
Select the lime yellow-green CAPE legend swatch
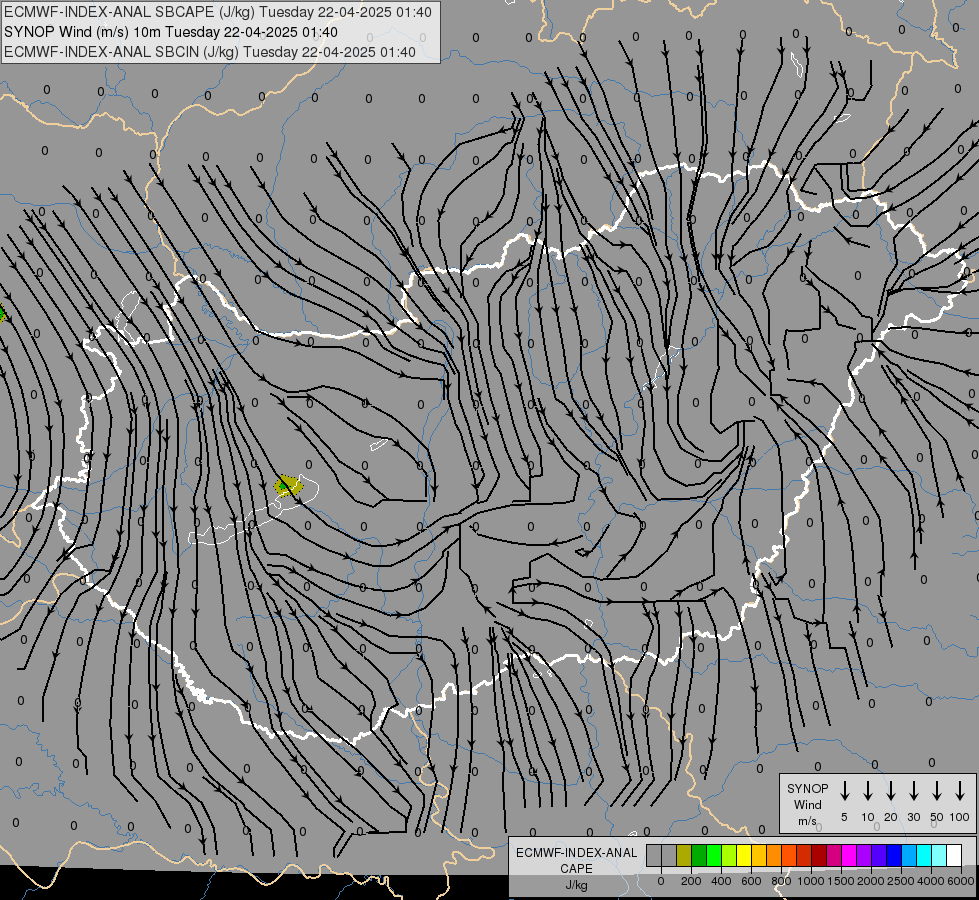tap(729, 855)
